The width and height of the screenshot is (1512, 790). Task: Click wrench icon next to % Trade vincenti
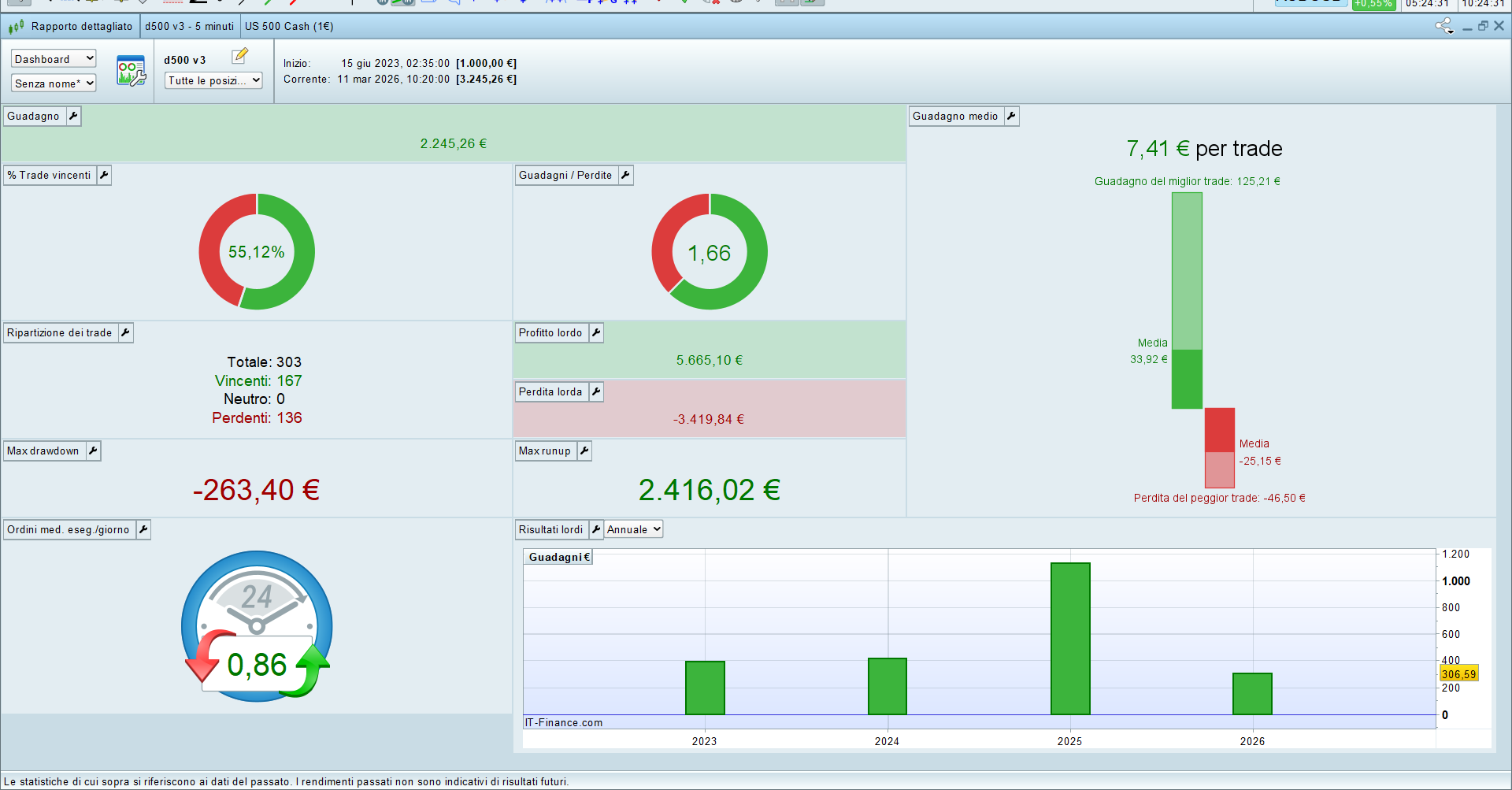point(104,176)
